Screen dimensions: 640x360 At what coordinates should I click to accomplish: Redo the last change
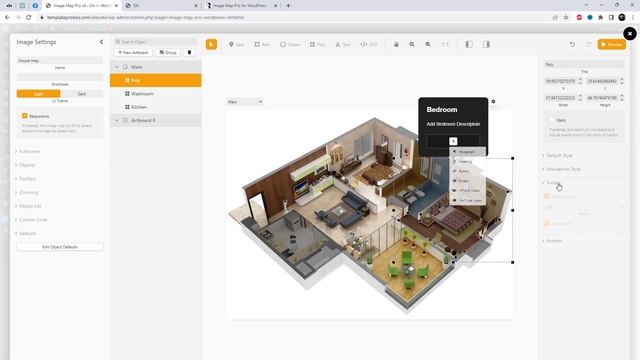(x=588, y=44)
